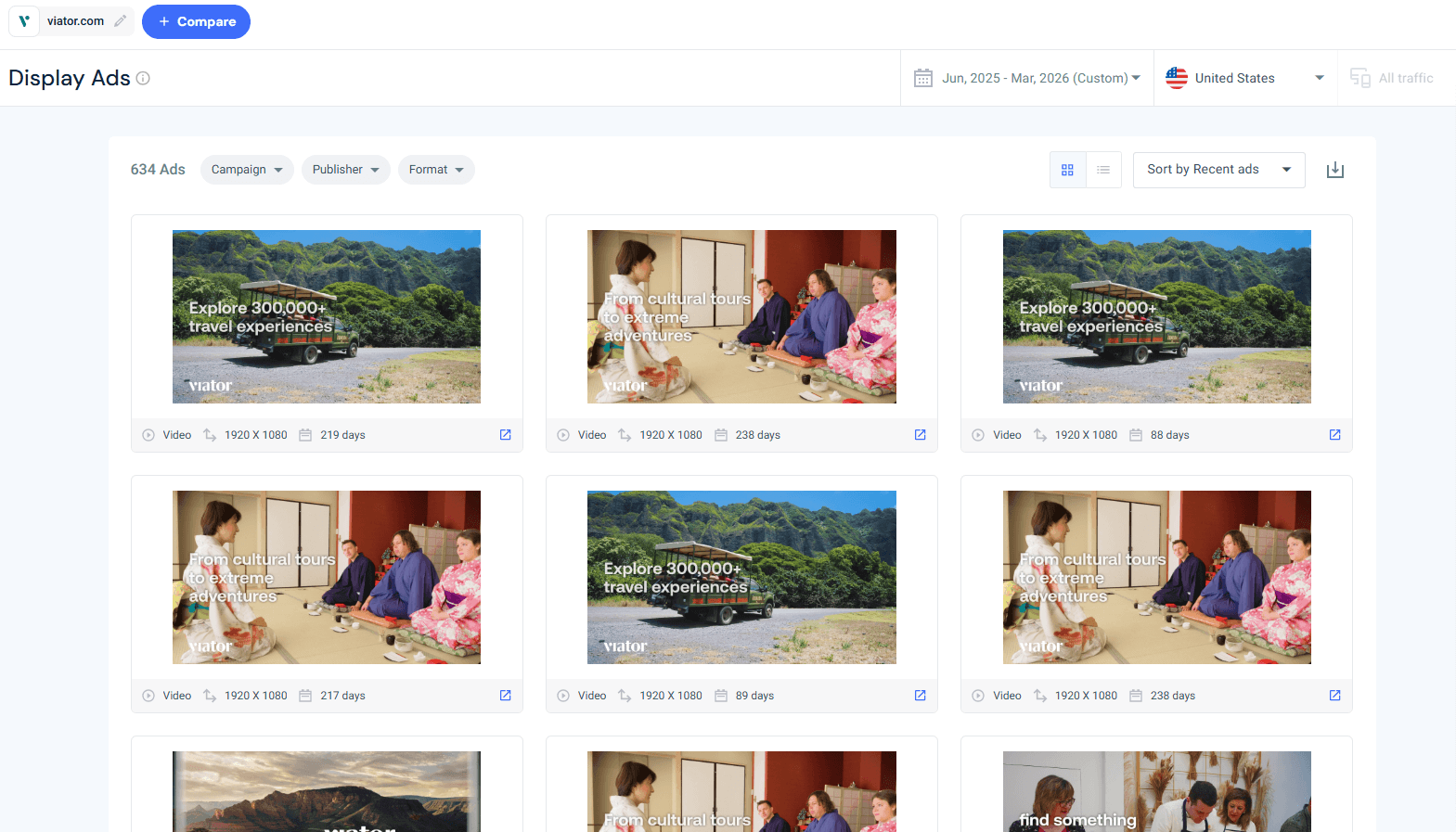
Task: Click the calendar icon beside 217 days
Action: tap(305, 696)
